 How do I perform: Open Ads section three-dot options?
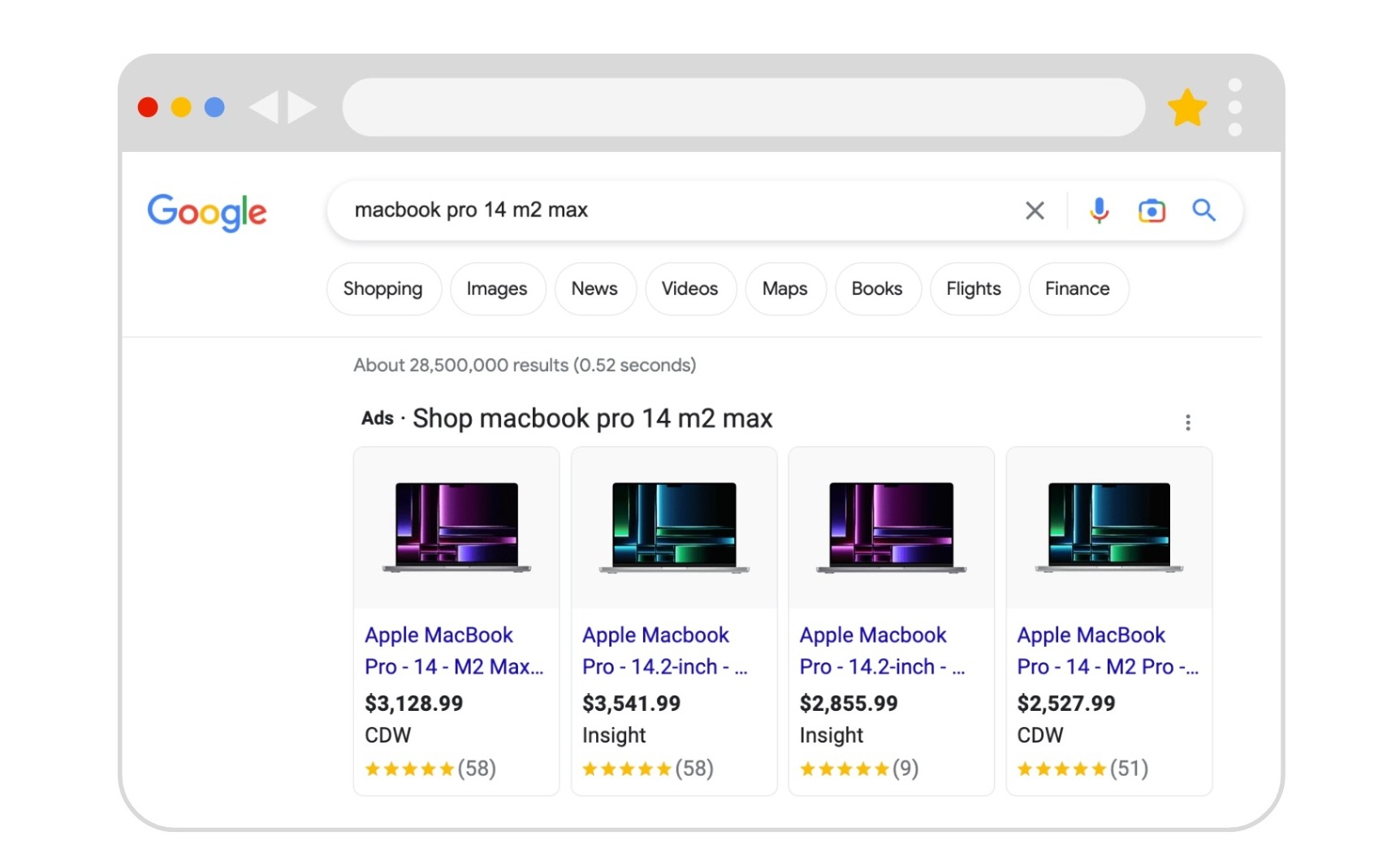[1188, 422]
